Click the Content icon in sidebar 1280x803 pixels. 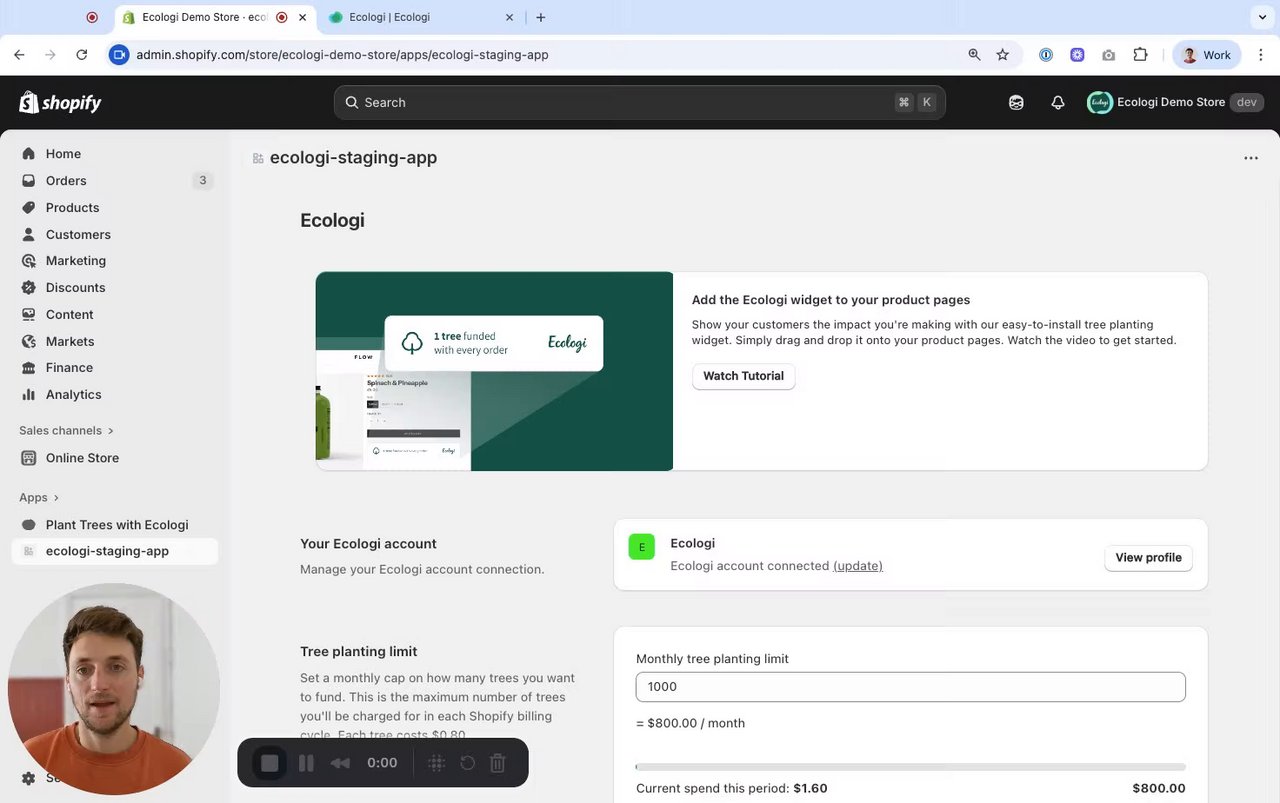[x=28, y=315]
